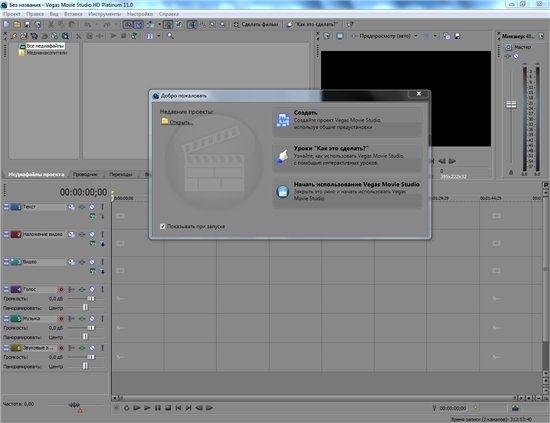
Task: Open the 'Вставка' menu
Action: coord(73,14)
